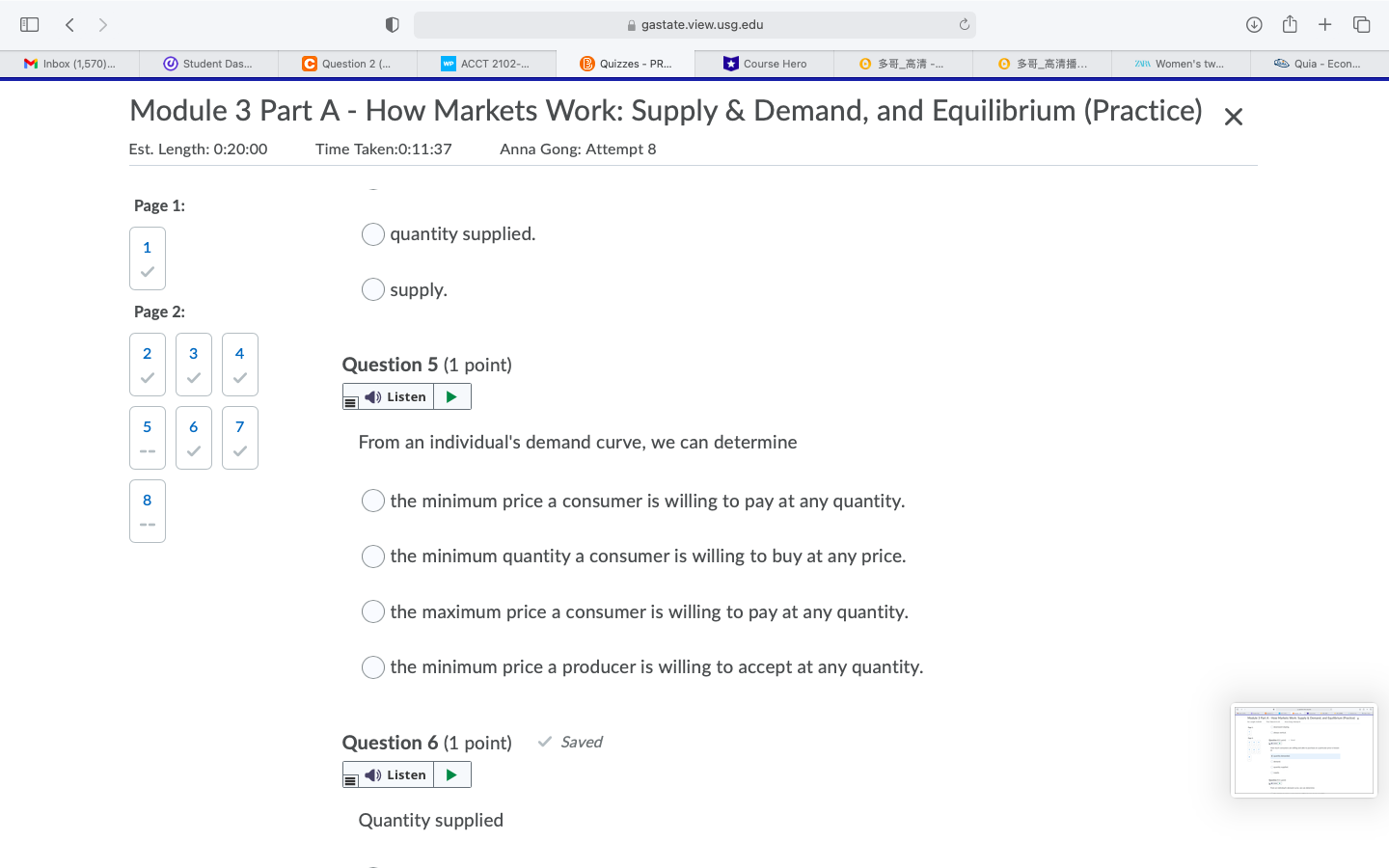Open the Downloads icon
This screenshot has height=868, width=1389.
1254,24
